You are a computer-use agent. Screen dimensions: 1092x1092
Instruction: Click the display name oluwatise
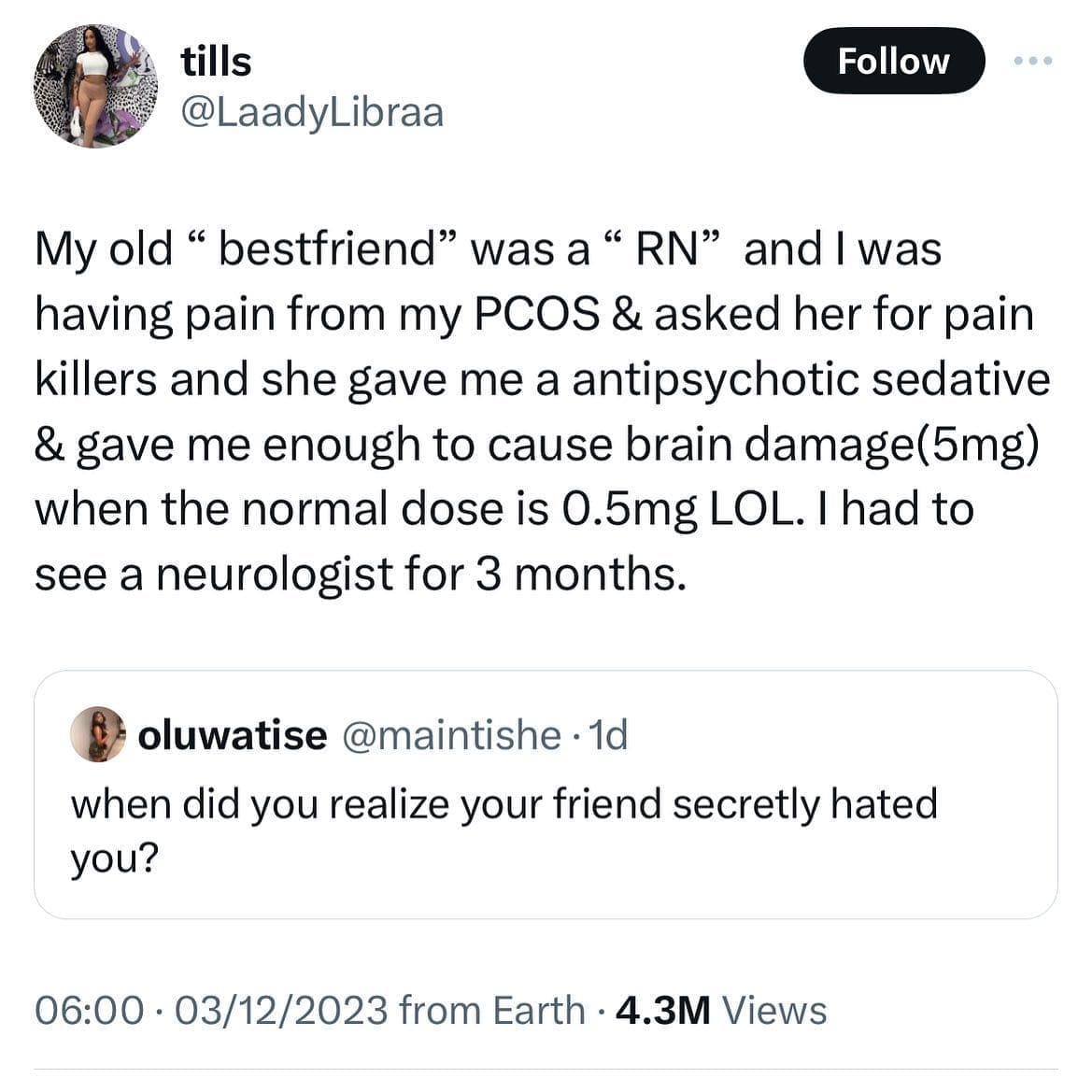click(x=230, y=735)
